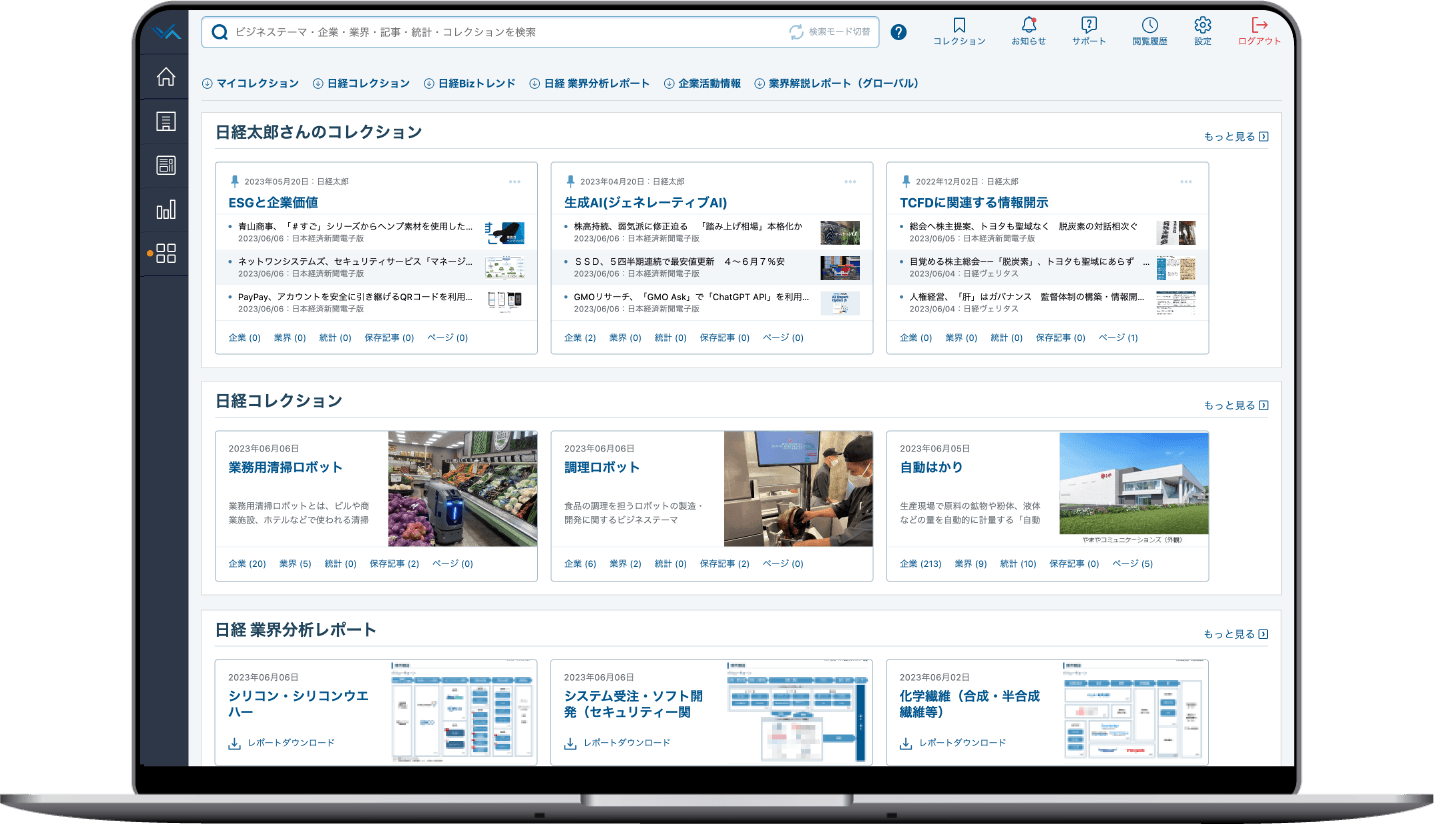Click the pin icon on ESGと企業価値 card
The width and height of the screenshot is (1434, 824).
(235, 181)
